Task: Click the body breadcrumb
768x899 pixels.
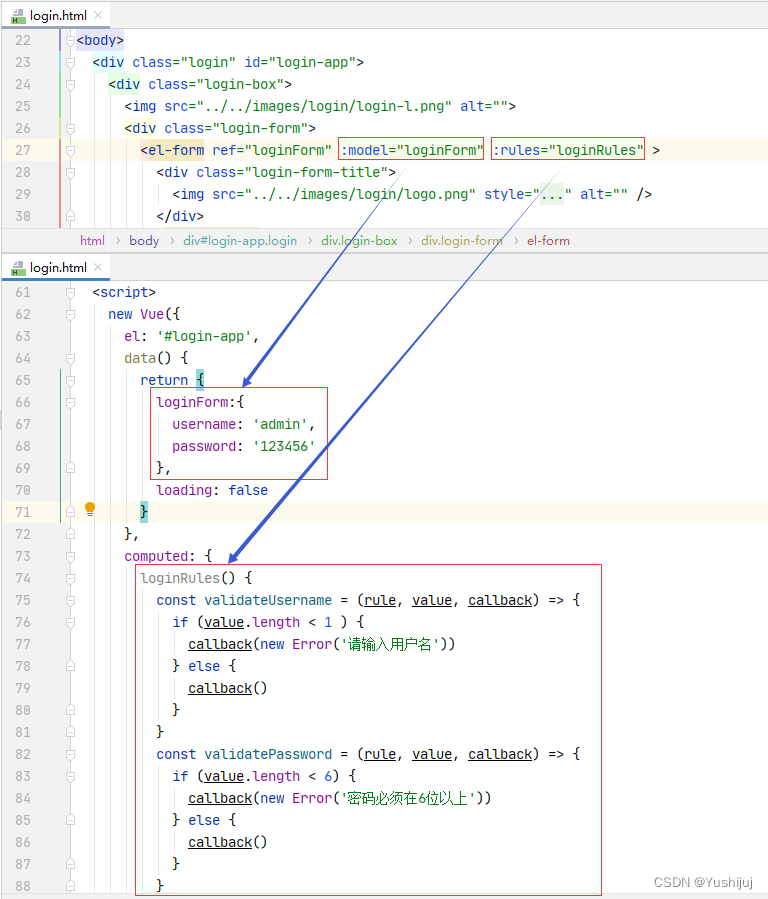Action: [x=144, y=241]
